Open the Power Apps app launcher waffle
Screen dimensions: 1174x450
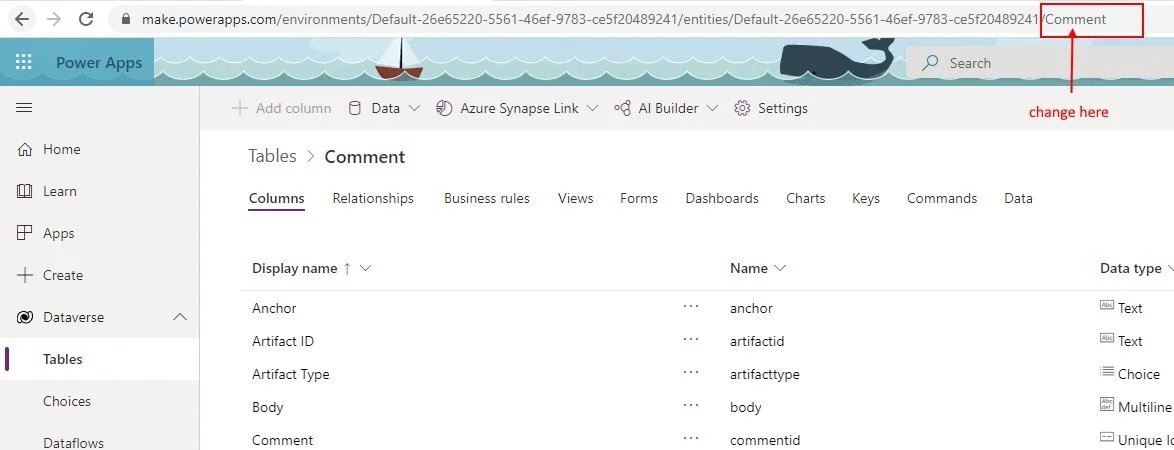(x=24, y=63)
